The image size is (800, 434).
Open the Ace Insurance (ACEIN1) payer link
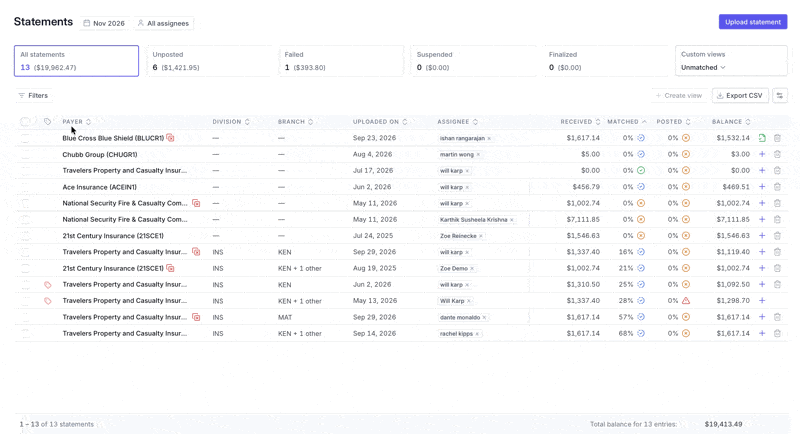point(99,187)
